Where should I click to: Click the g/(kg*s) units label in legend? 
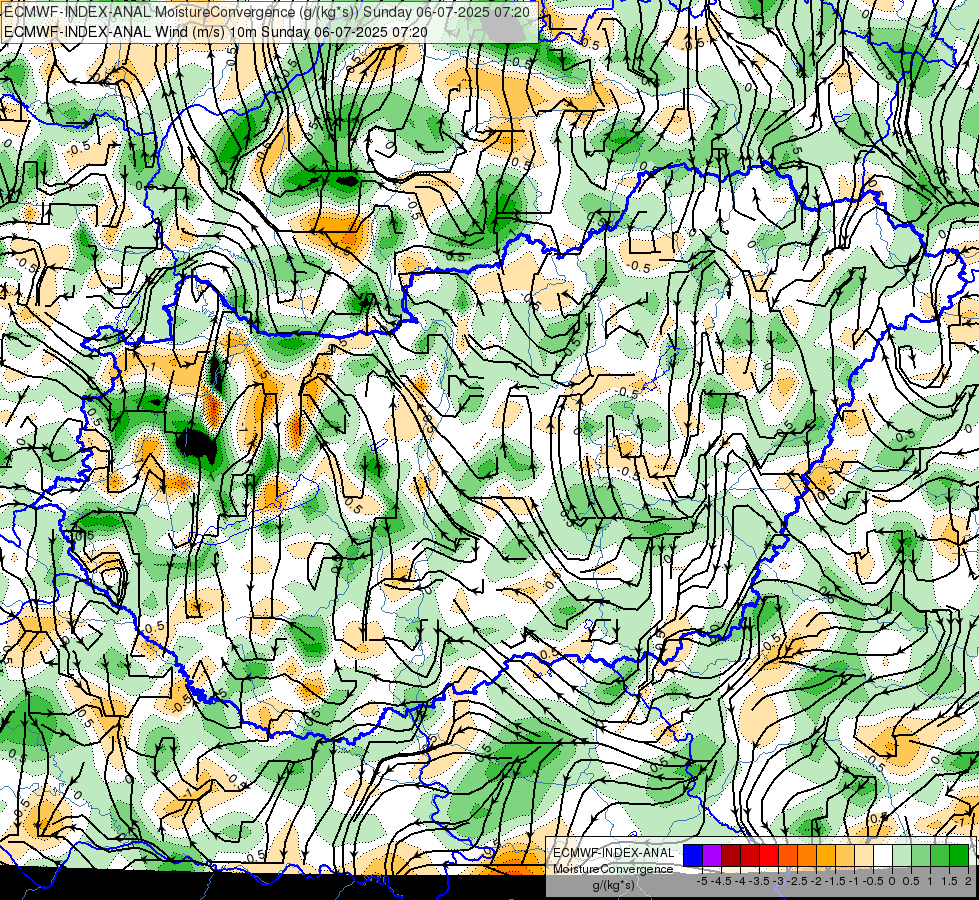(x=613, y=886)
